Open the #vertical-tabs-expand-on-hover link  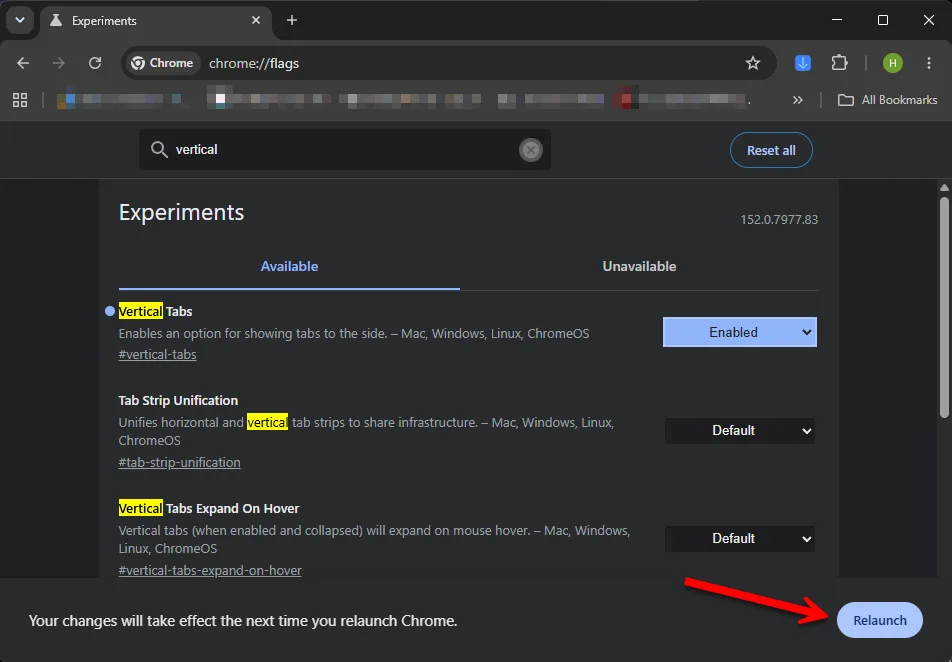(x=209, y=571)
